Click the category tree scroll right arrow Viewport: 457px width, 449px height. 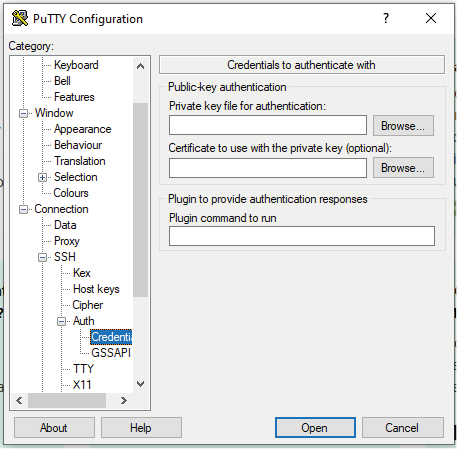(x=124, y=400)
